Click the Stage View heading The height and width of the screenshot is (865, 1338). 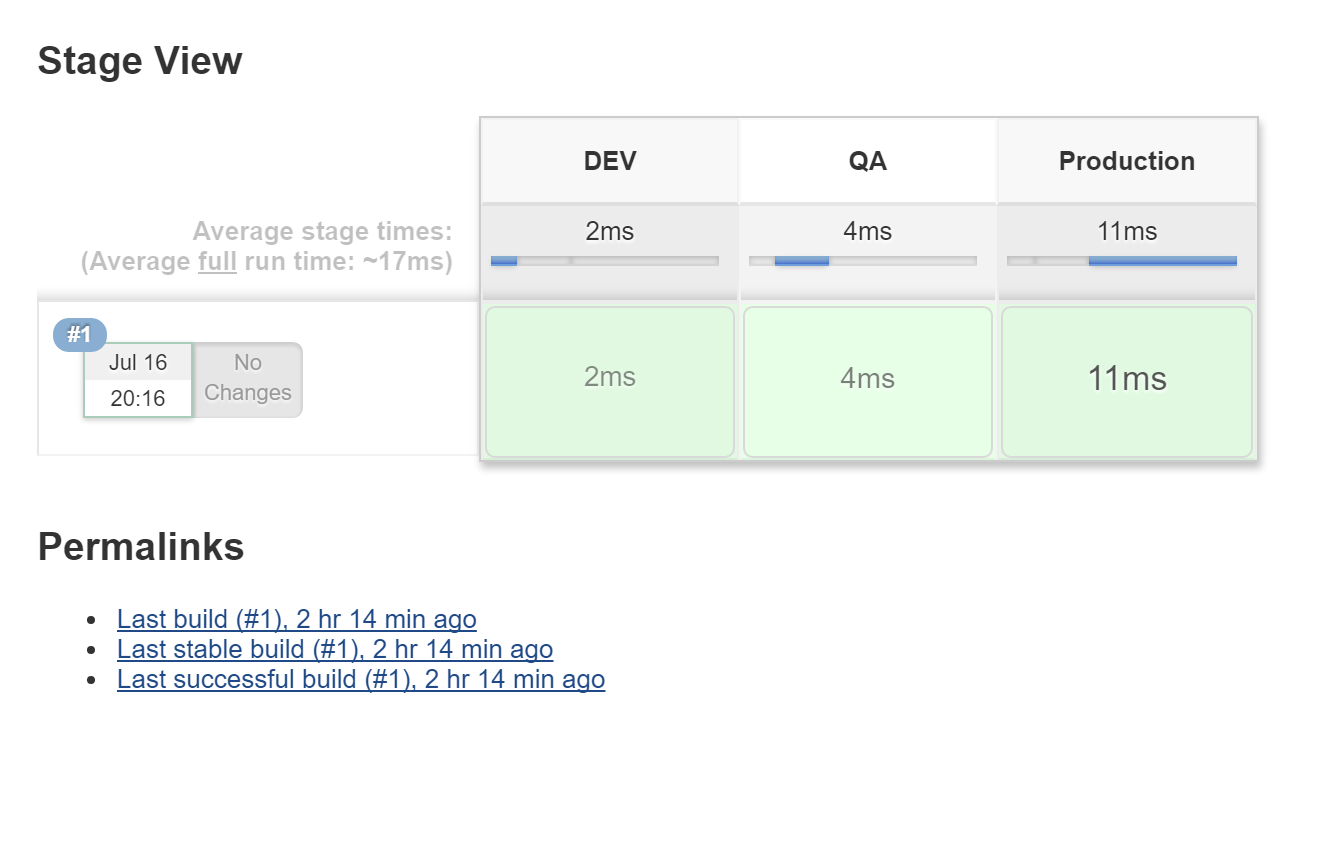pos(140,61)
